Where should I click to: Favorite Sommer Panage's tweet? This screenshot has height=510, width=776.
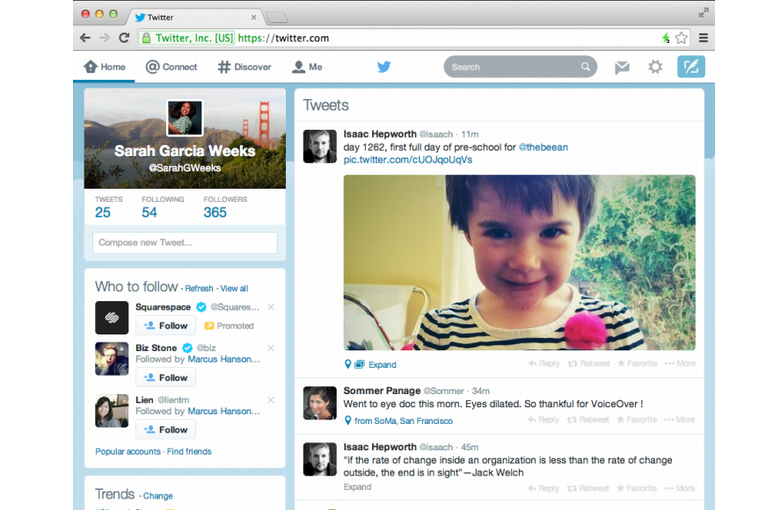(x=637, y=420)
